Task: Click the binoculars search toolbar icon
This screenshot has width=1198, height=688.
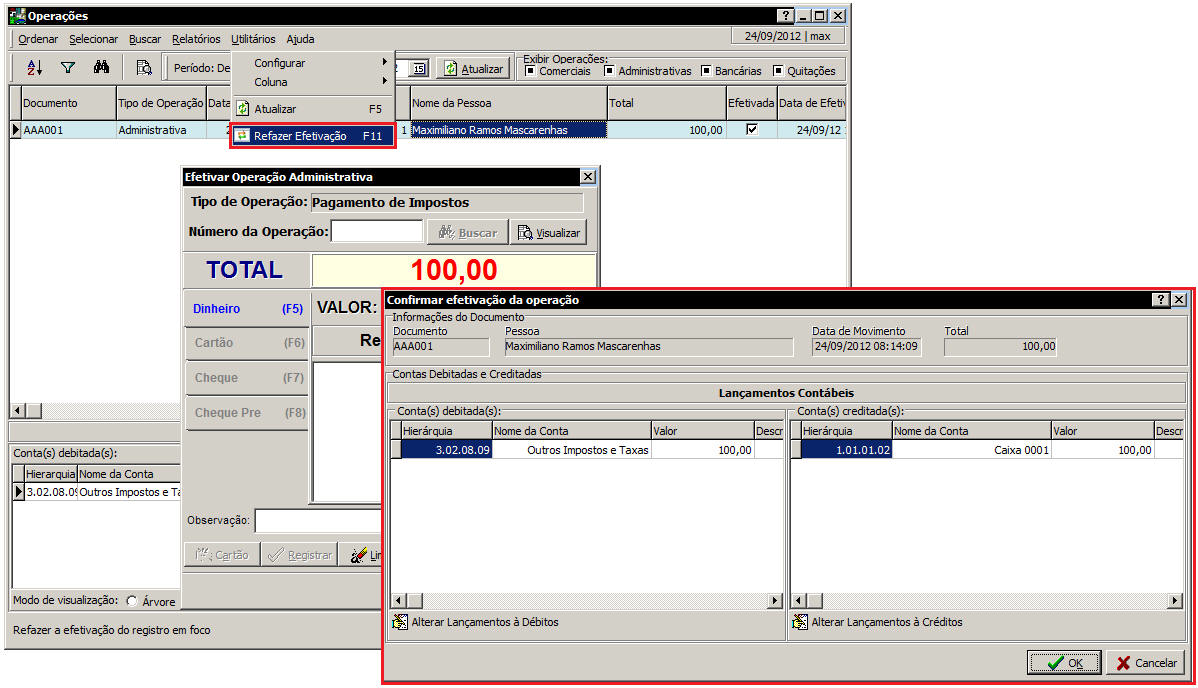Action: point(101,68)
